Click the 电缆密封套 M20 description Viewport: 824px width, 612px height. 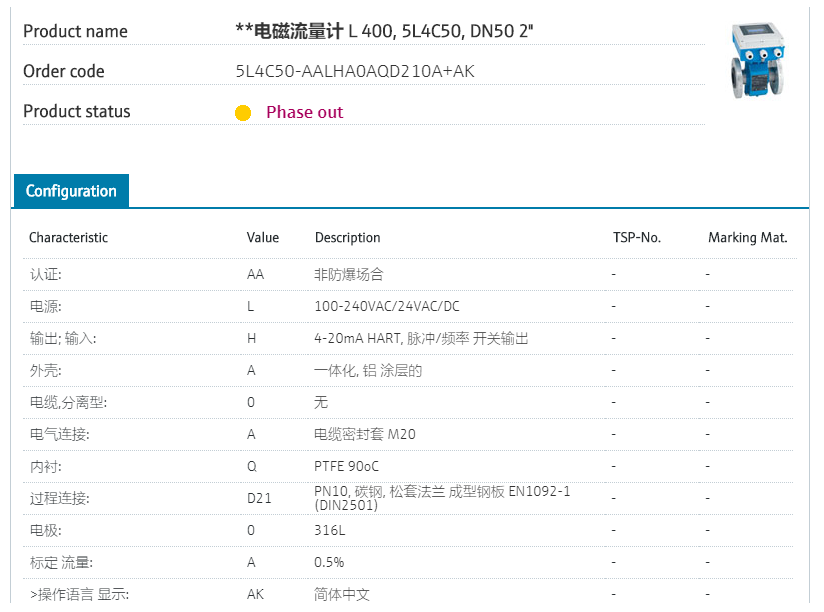click(365, 434)
